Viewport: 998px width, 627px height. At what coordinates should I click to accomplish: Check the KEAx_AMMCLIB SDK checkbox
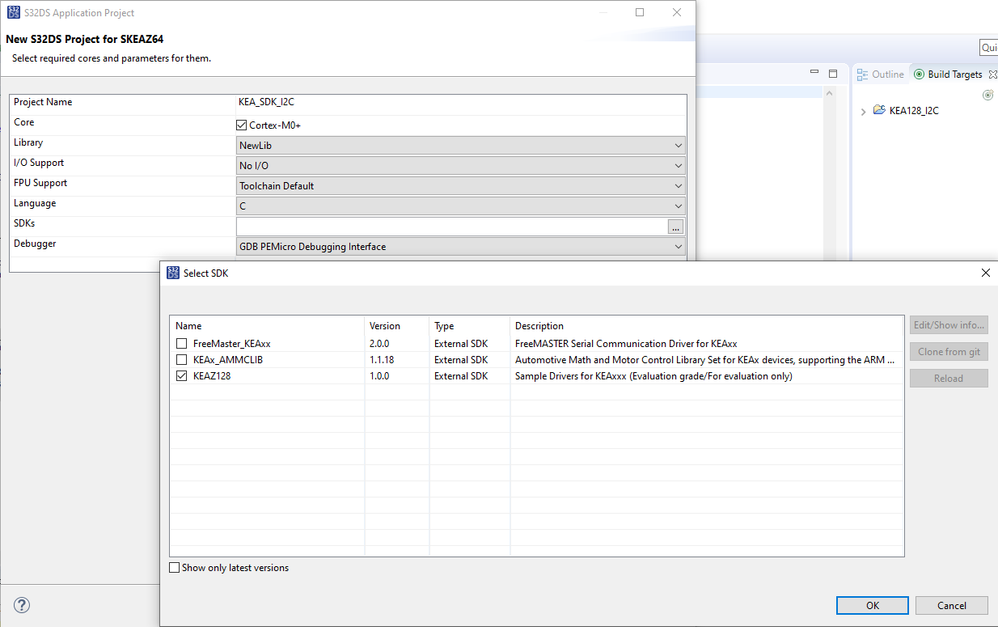(181, 360)
